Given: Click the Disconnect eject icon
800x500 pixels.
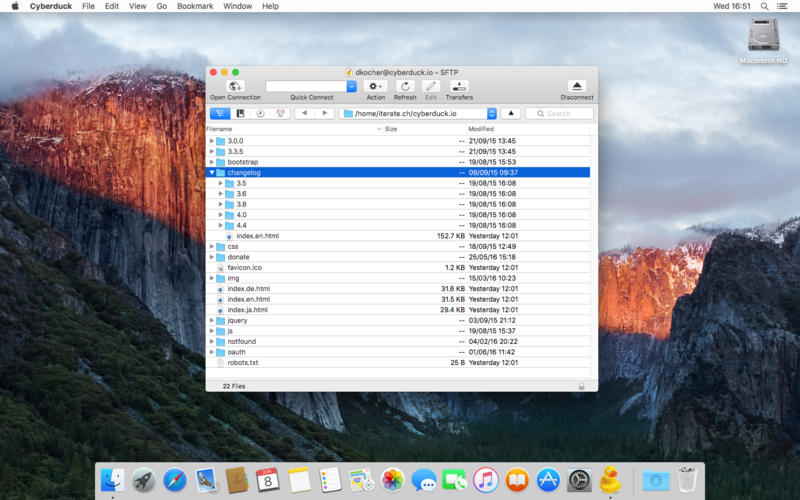Looking at the screenshot, I should pyautogui.click(x=576, y=87).
